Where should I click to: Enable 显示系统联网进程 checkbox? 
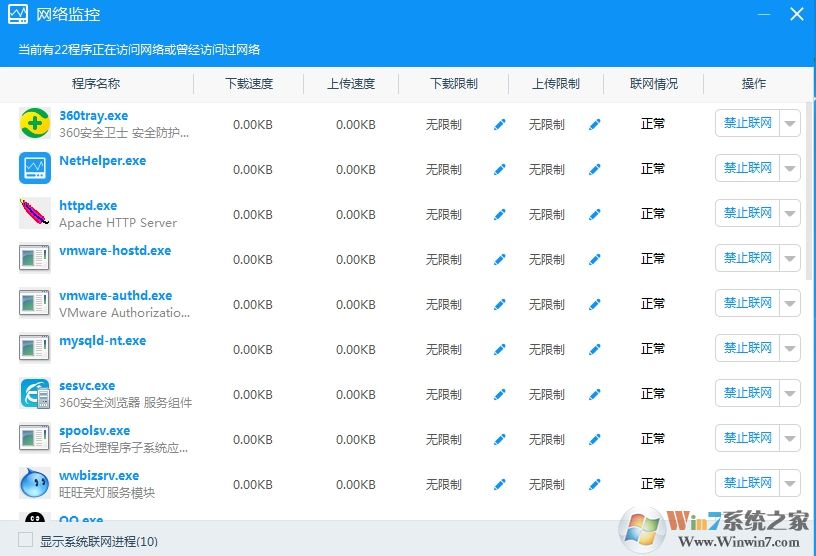tap(26, 540)
